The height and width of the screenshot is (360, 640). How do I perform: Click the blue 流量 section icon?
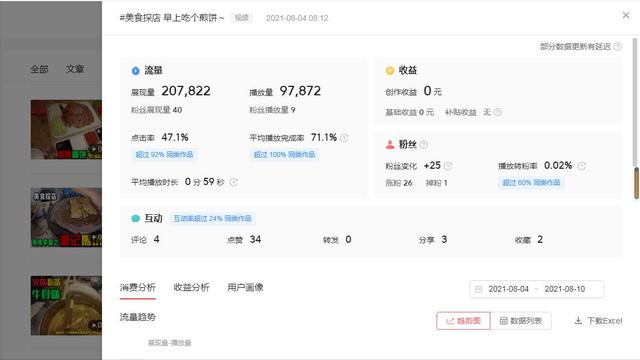(136, 71)
